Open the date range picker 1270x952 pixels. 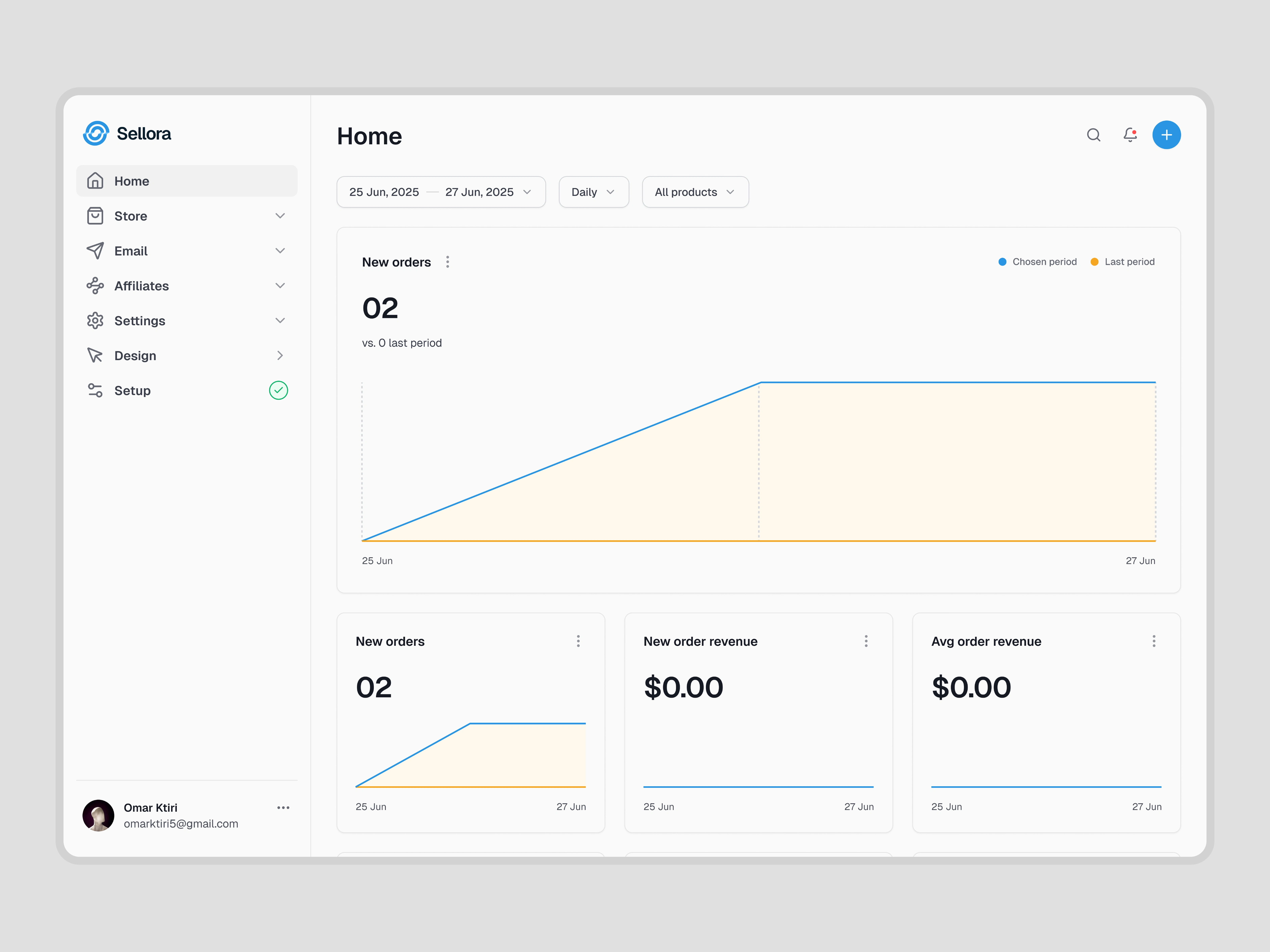tap(440, 192)
